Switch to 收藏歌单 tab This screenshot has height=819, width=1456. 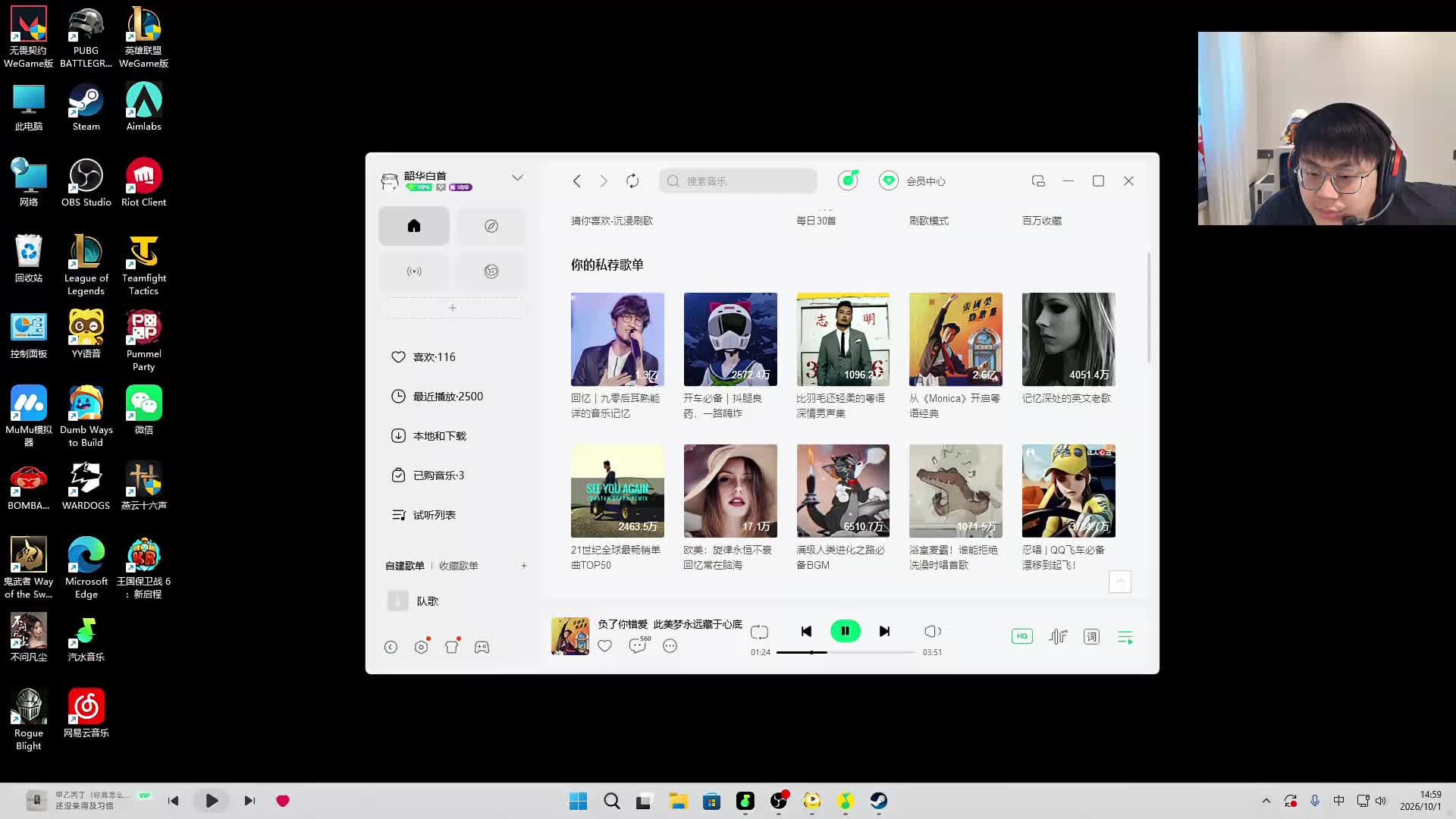pos(459,566)
